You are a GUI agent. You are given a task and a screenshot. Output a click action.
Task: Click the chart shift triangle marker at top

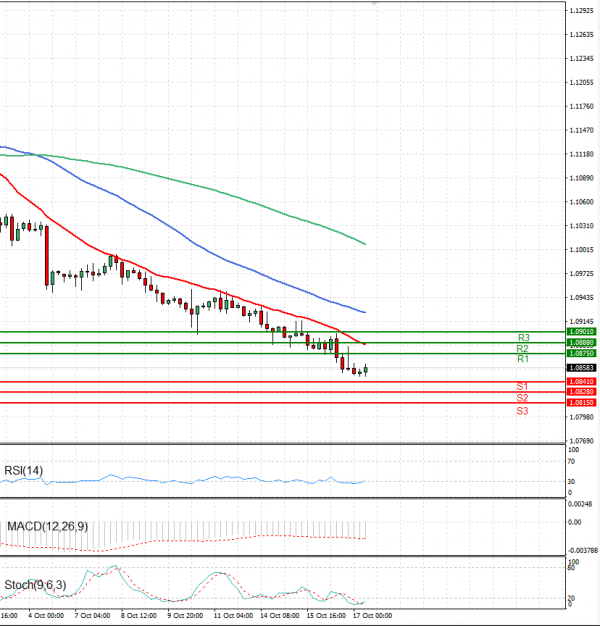click(374, 5)
